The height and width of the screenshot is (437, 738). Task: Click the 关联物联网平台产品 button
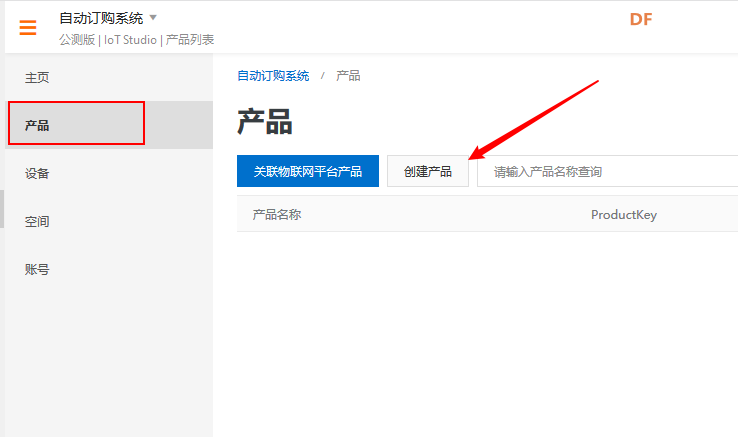coord(308,171)
